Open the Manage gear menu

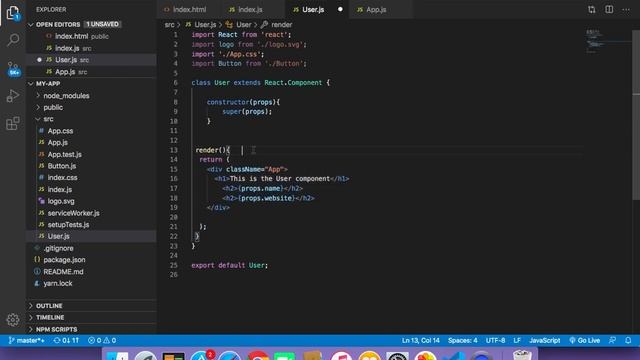[13, 320]
